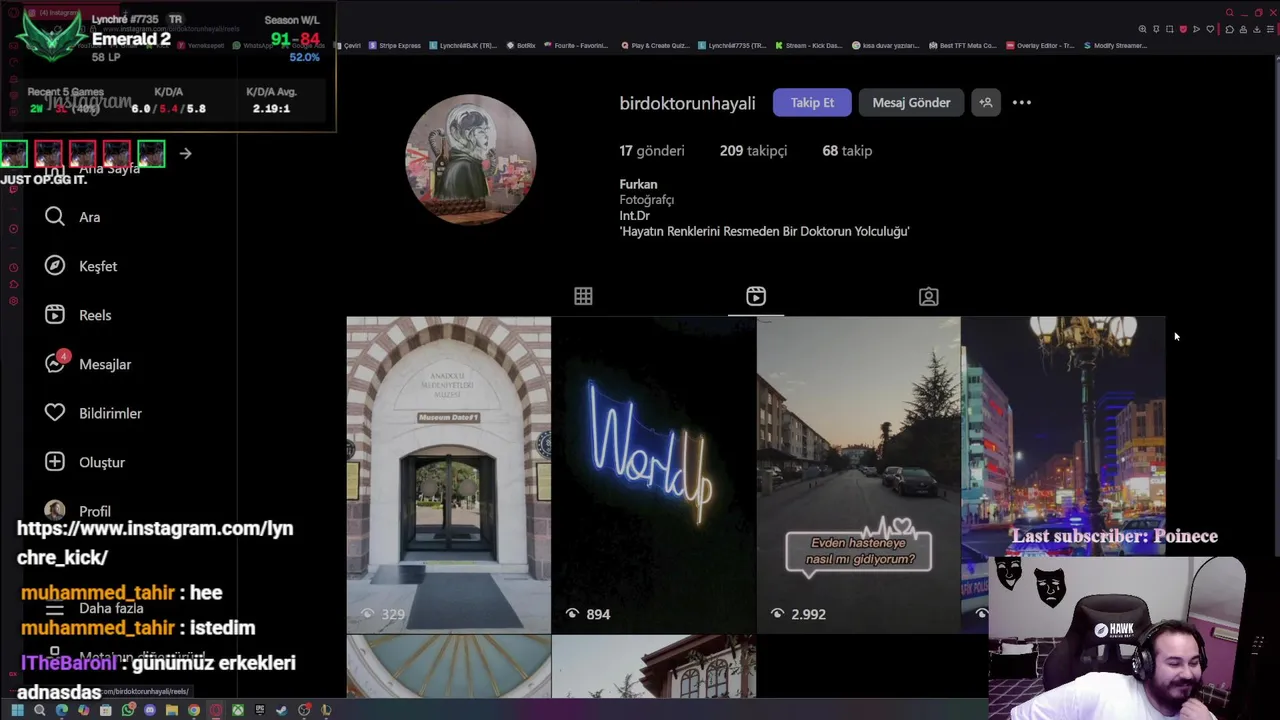Screen dimensions: 1280x720
Task: Open Discord from the taskbar
Action: click(150, 710)
